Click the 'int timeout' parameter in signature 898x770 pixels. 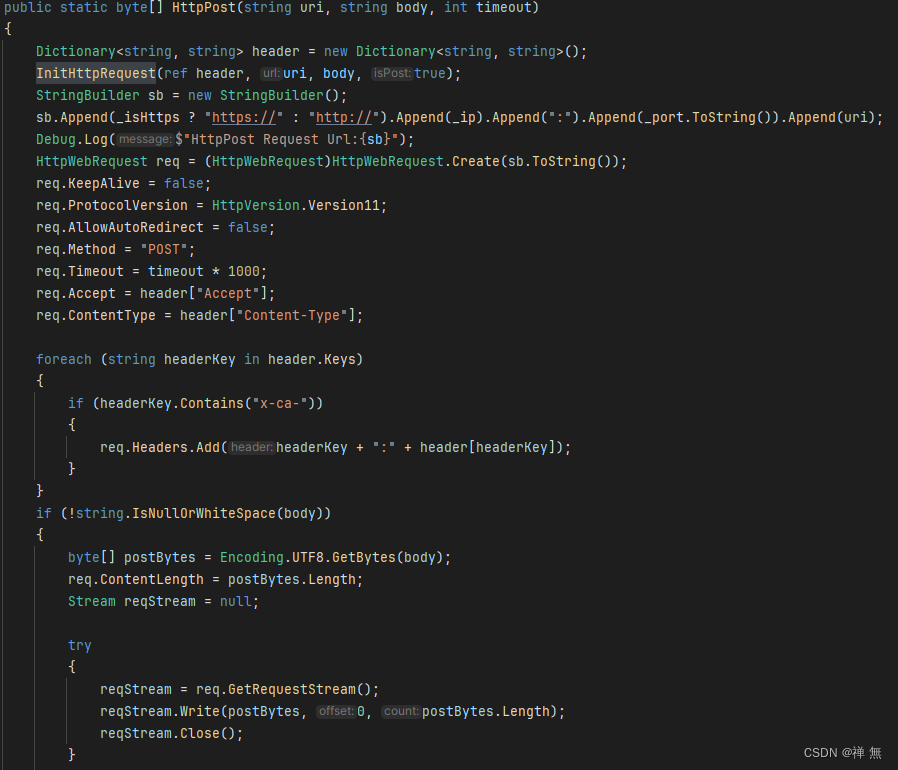(487, 8)
